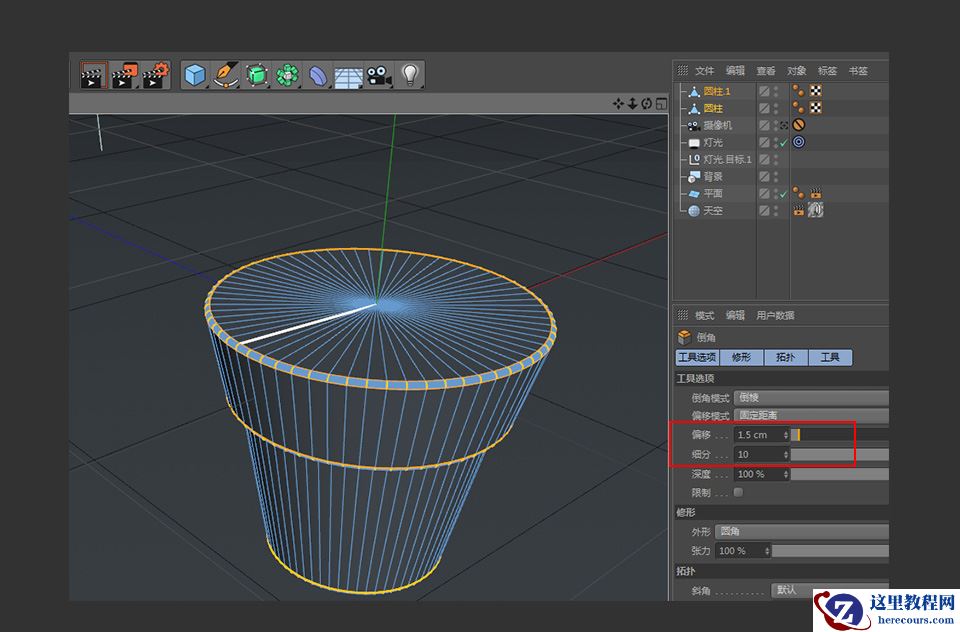Viewport: 960px width, 632px height.
Task: Toggle the green enable checkmark on 灯光
Action: (783, 142)
